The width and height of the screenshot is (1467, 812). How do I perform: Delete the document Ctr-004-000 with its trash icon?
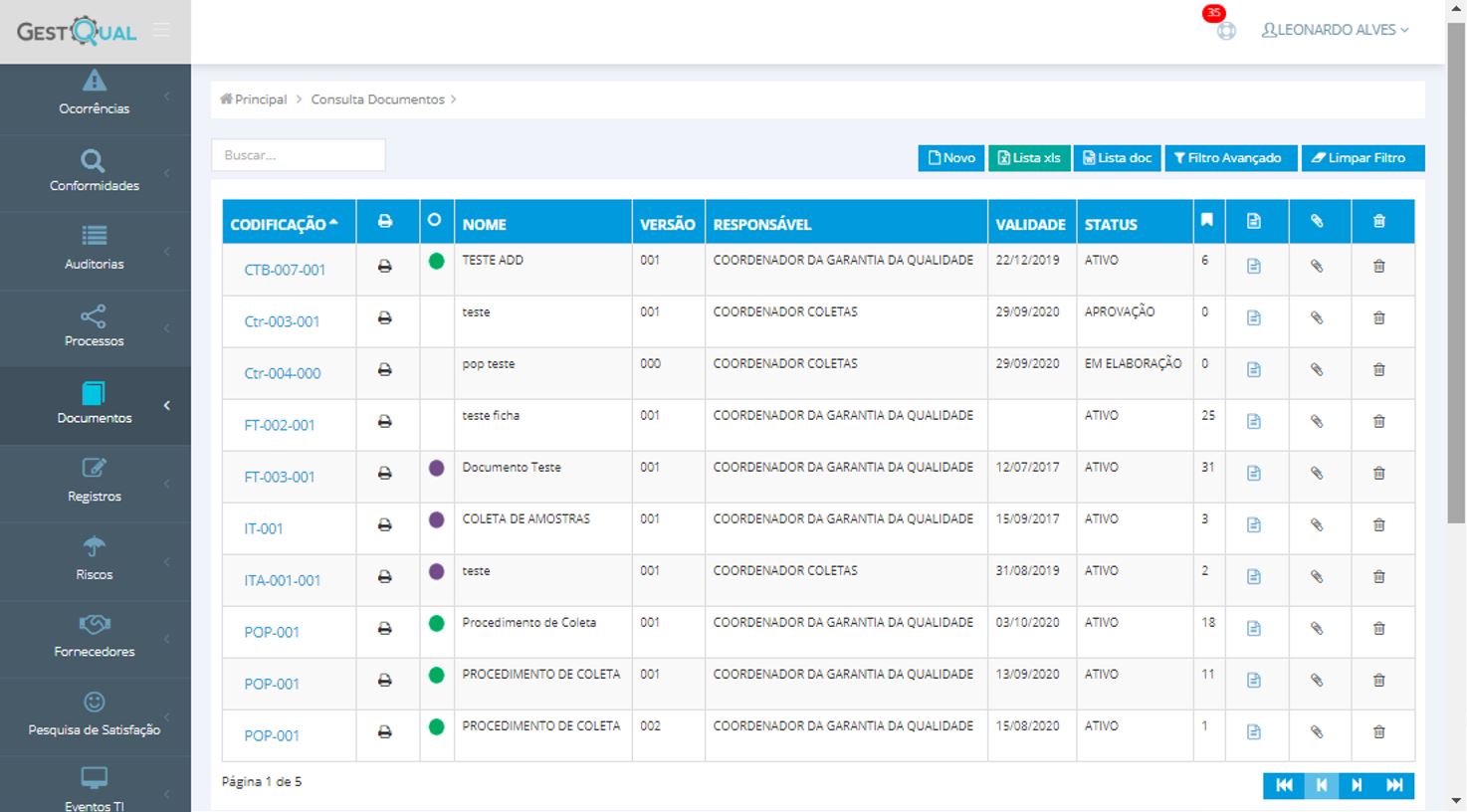coord(1379,370)
